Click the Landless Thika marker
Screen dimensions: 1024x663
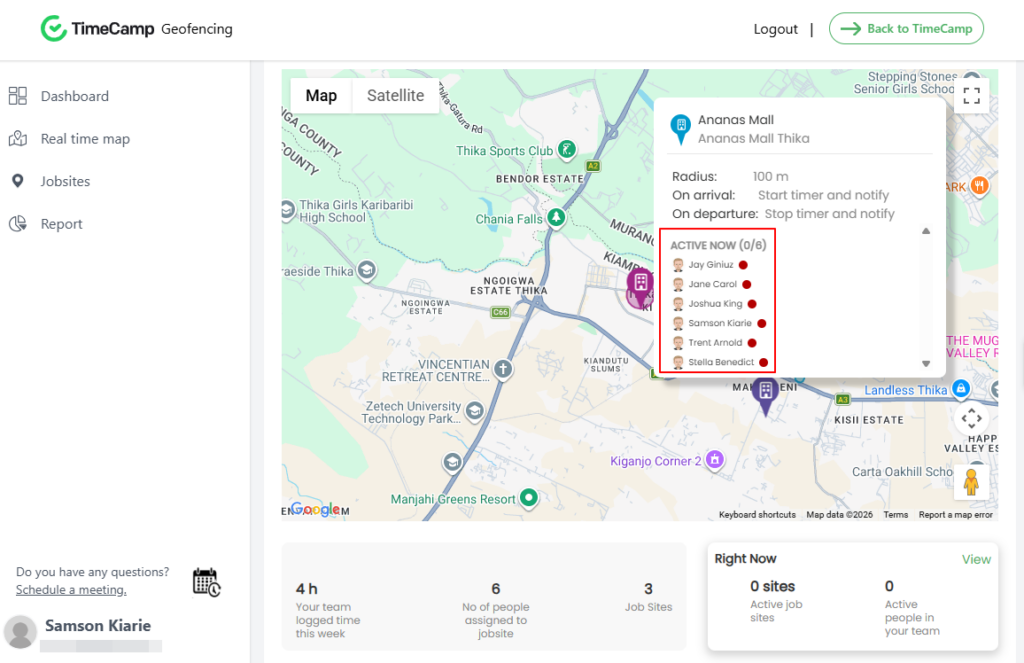[x=960, y=389]
